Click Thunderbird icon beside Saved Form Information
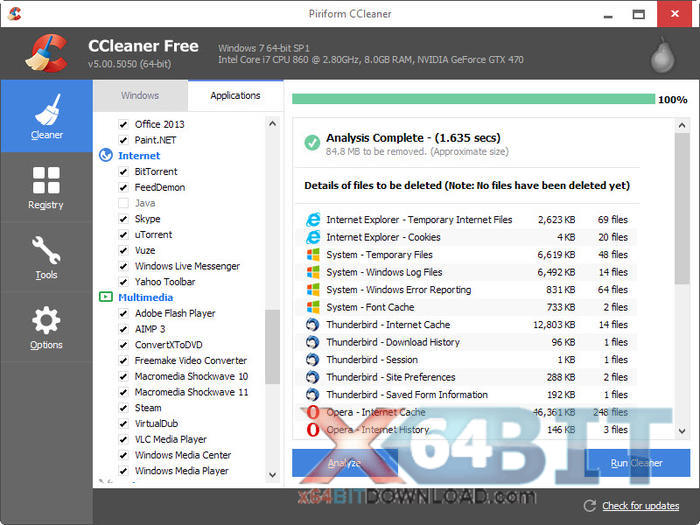 coord(312,395)
